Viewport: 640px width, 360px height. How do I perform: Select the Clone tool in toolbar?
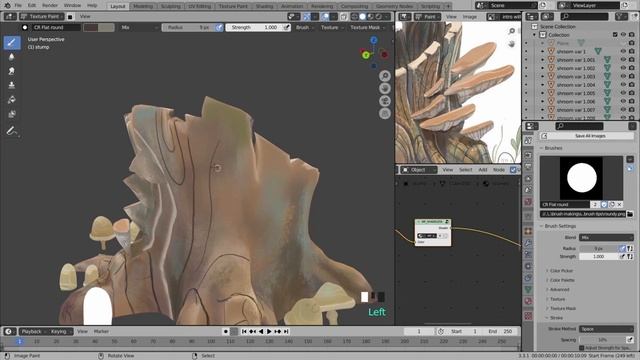click(x=12, y=85)
